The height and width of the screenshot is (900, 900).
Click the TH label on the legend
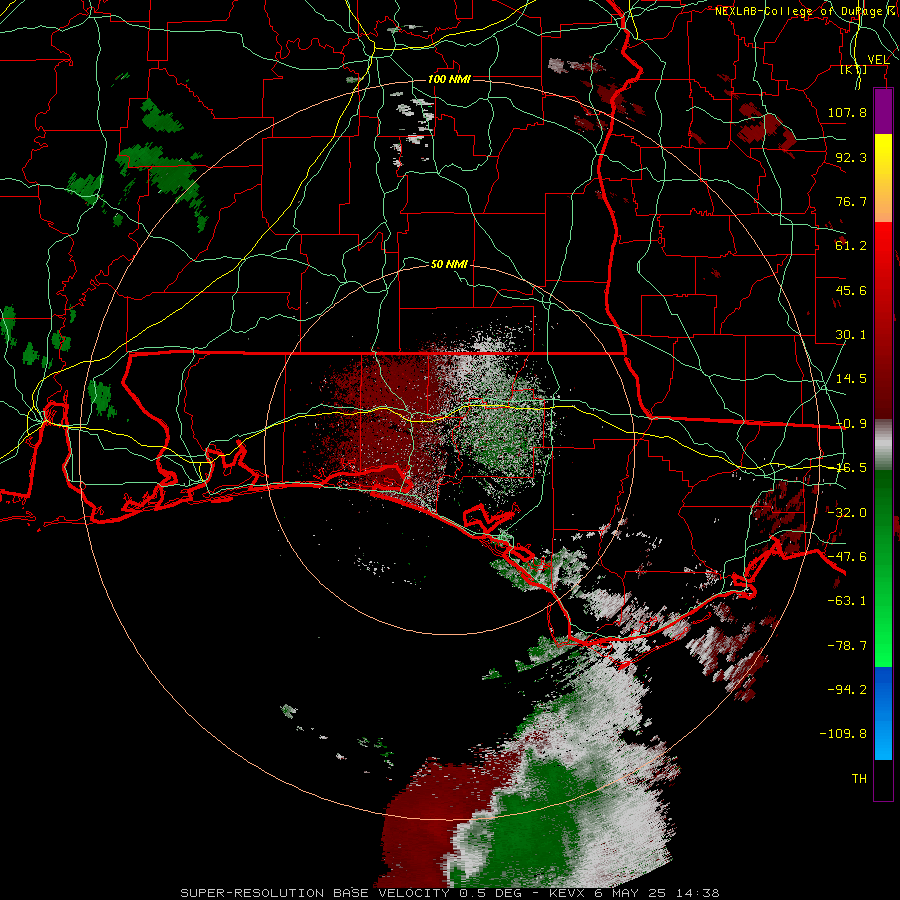[859, 779]
